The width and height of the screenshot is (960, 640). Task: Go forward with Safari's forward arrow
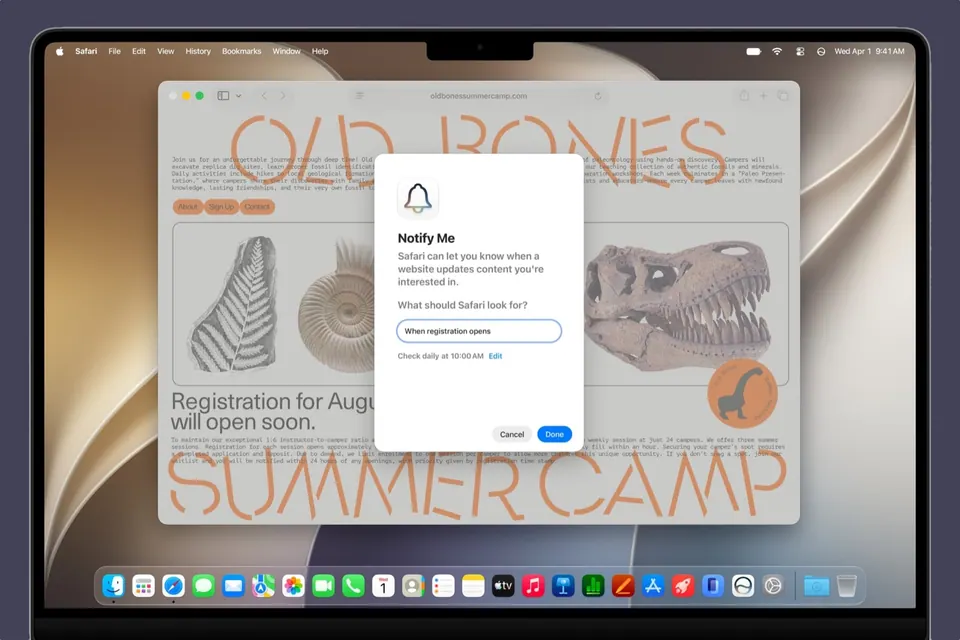pos(283,96)
